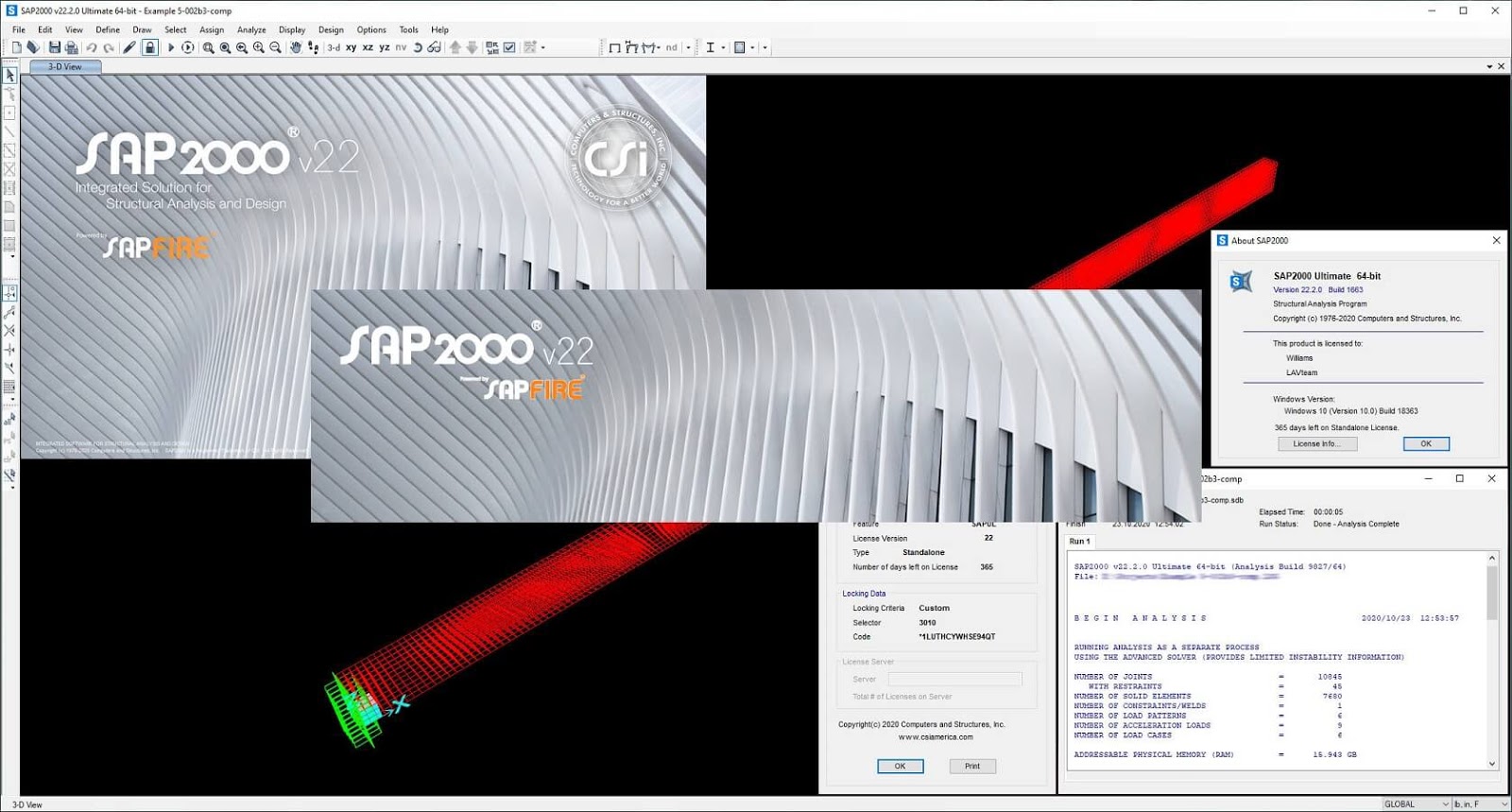Screen dimensions: 1512x812
Task: Open the dropdown next to I-beam icon
Action: point(723,47)
